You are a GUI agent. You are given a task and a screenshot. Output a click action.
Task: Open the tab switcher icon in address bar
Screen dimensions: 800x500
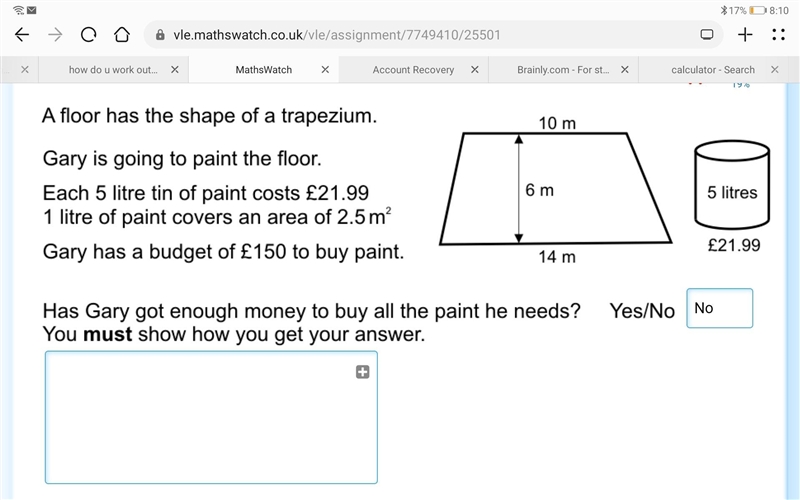[x=707, y=35]
